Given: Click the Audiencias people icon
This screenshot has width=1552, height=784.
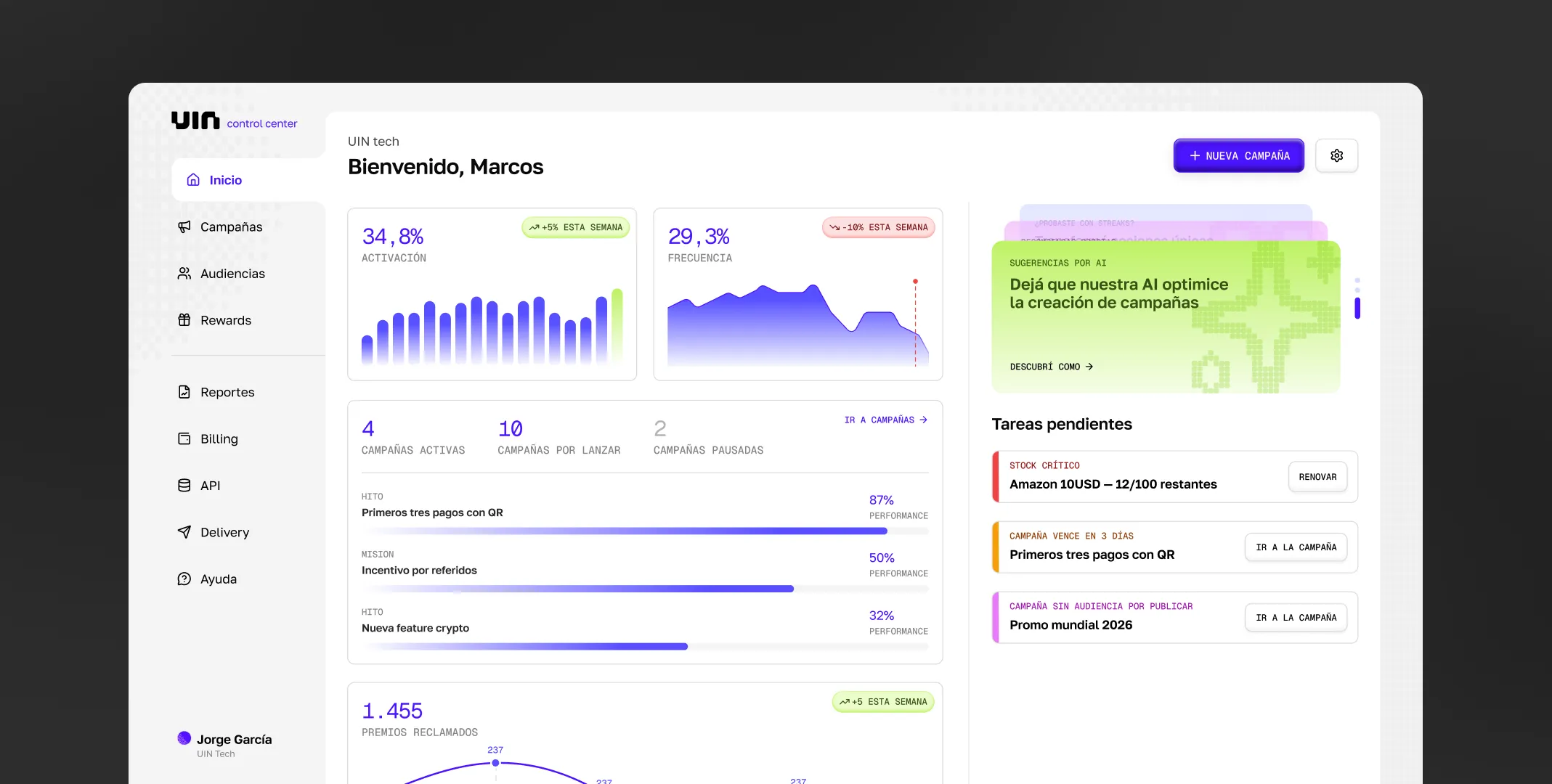Looking at the screenshot, I should 184,274.
